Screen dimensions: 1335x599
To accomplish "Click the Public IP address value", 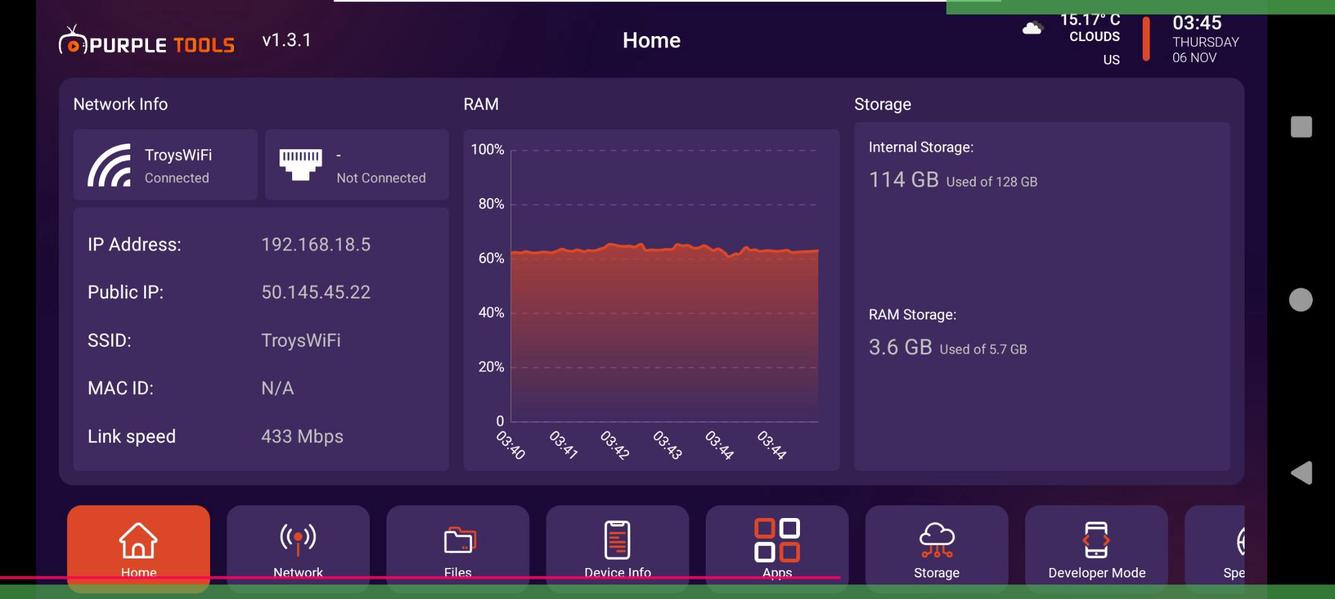I will click(x=316, y=290).
